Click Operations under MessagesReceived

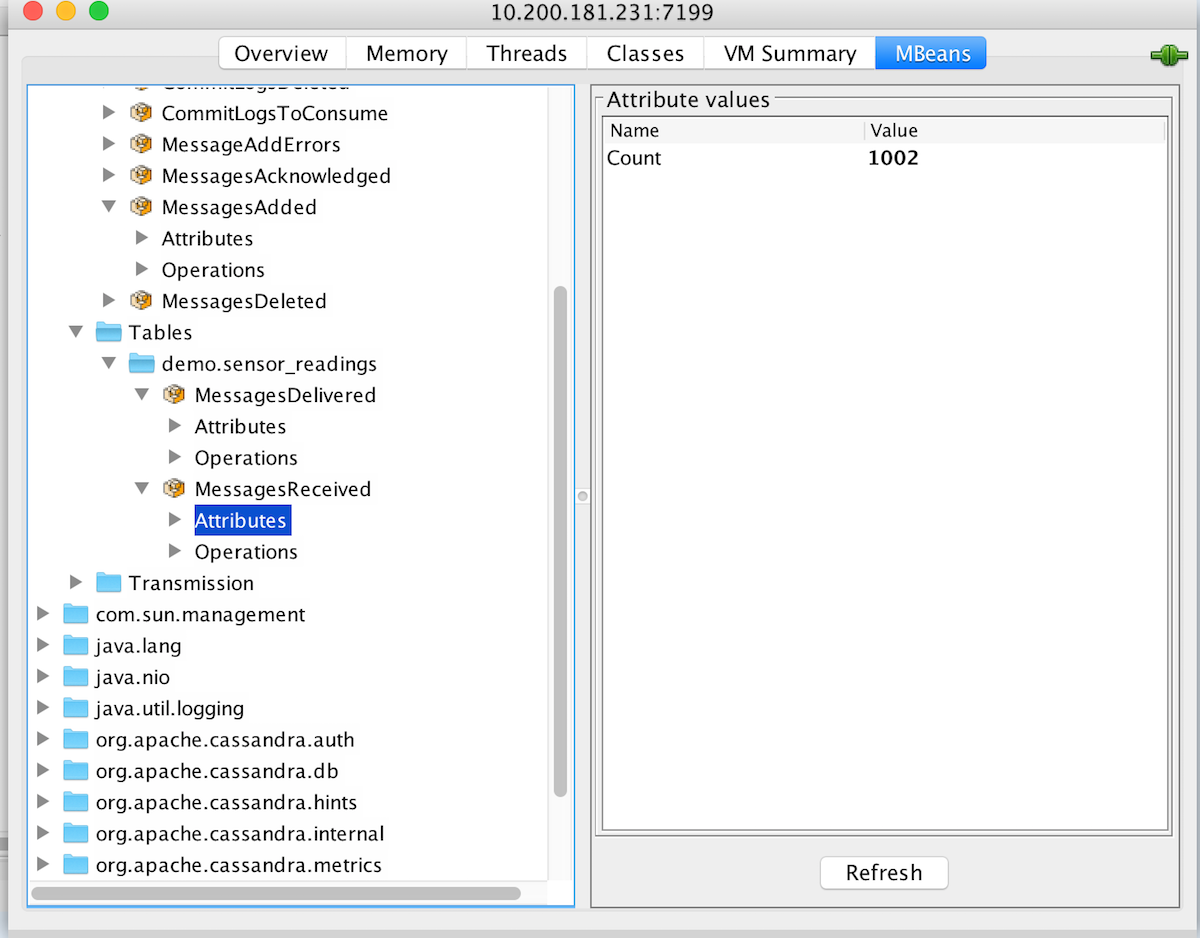[x=245, y=551]
